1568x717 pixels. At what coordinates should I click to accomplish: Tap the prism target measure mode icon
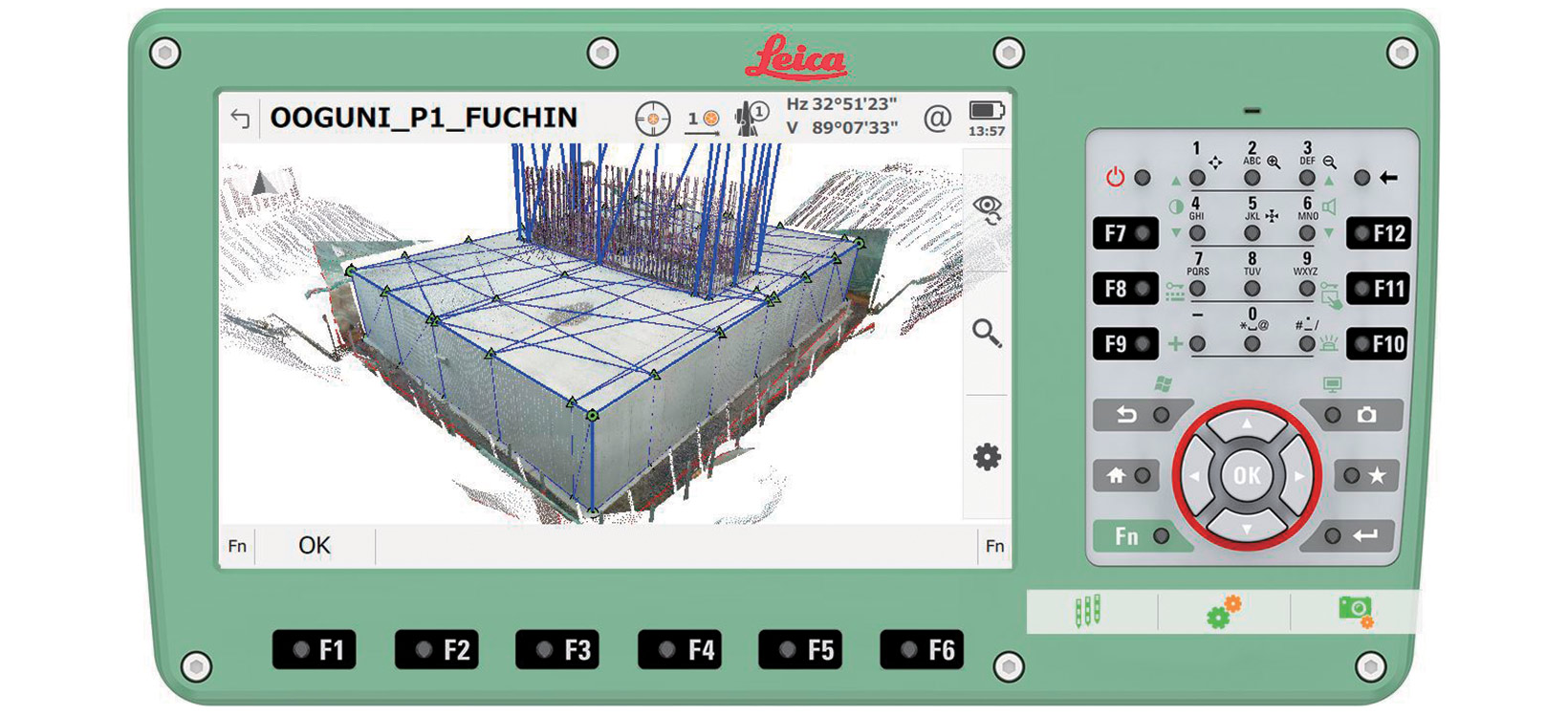tap(703, 119)
